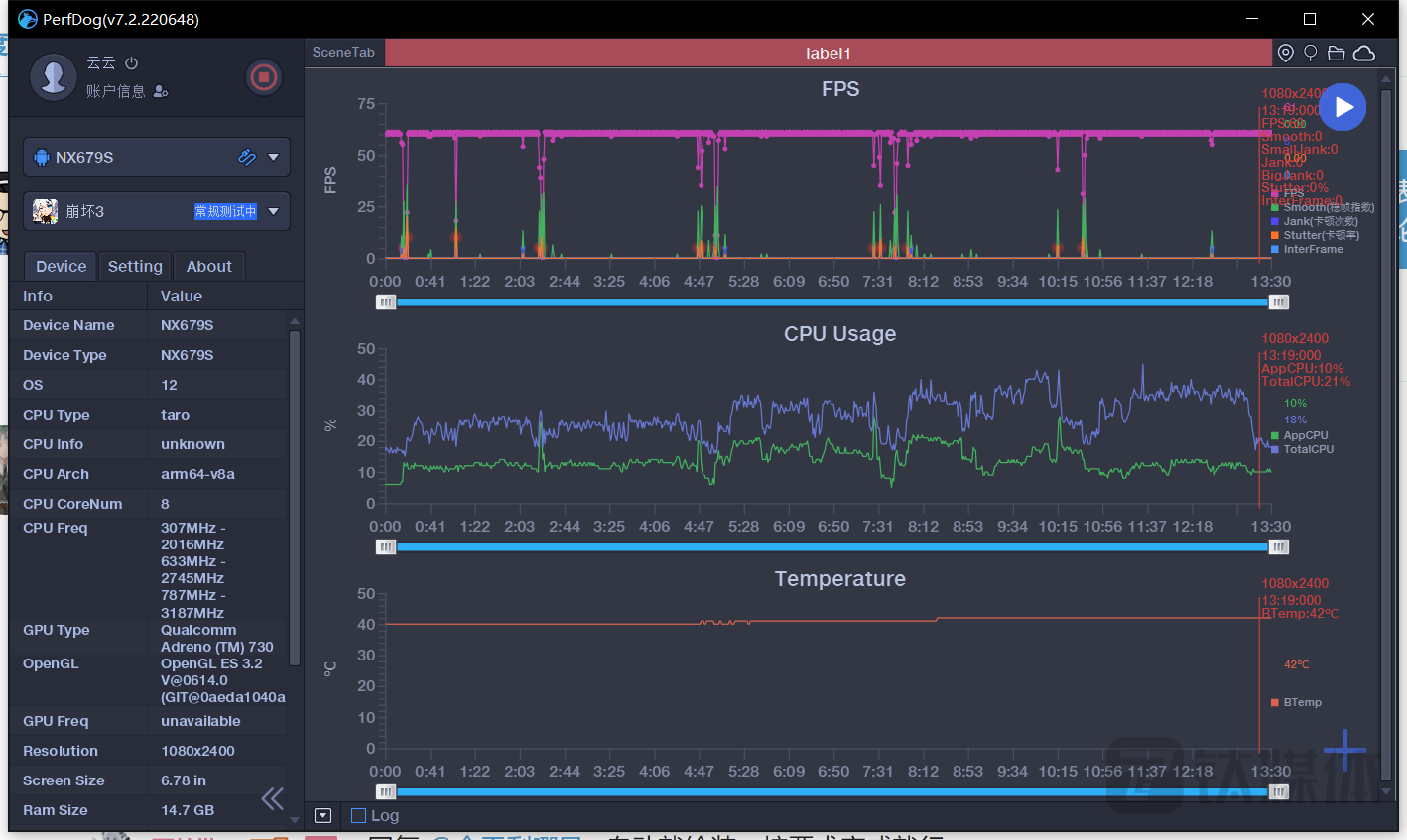Switch to the About tab
The image size is (1407, 840).
[x=208, y=266]
